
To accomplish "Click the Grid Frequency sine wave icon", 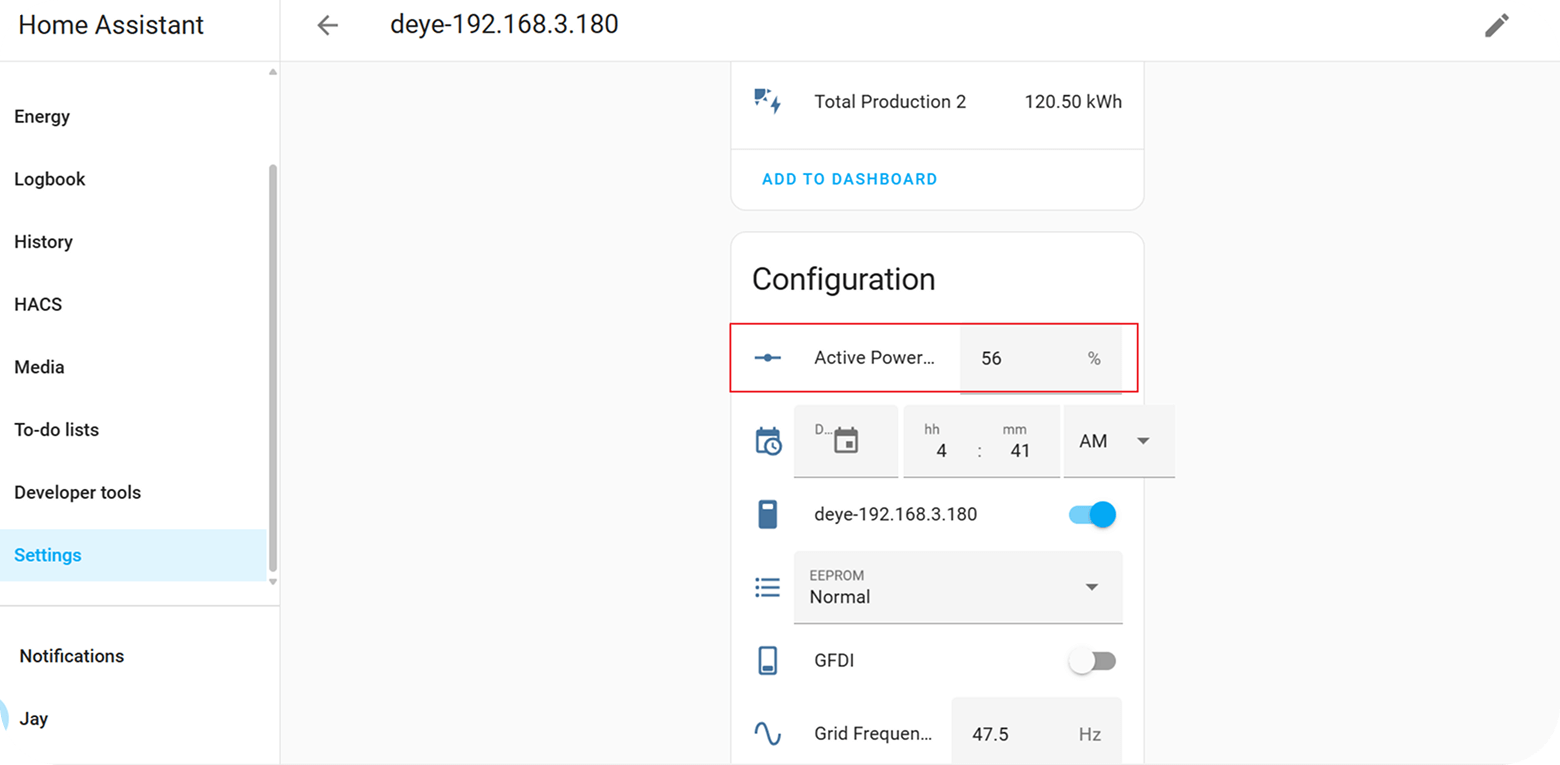I will [x=767, y=734].
